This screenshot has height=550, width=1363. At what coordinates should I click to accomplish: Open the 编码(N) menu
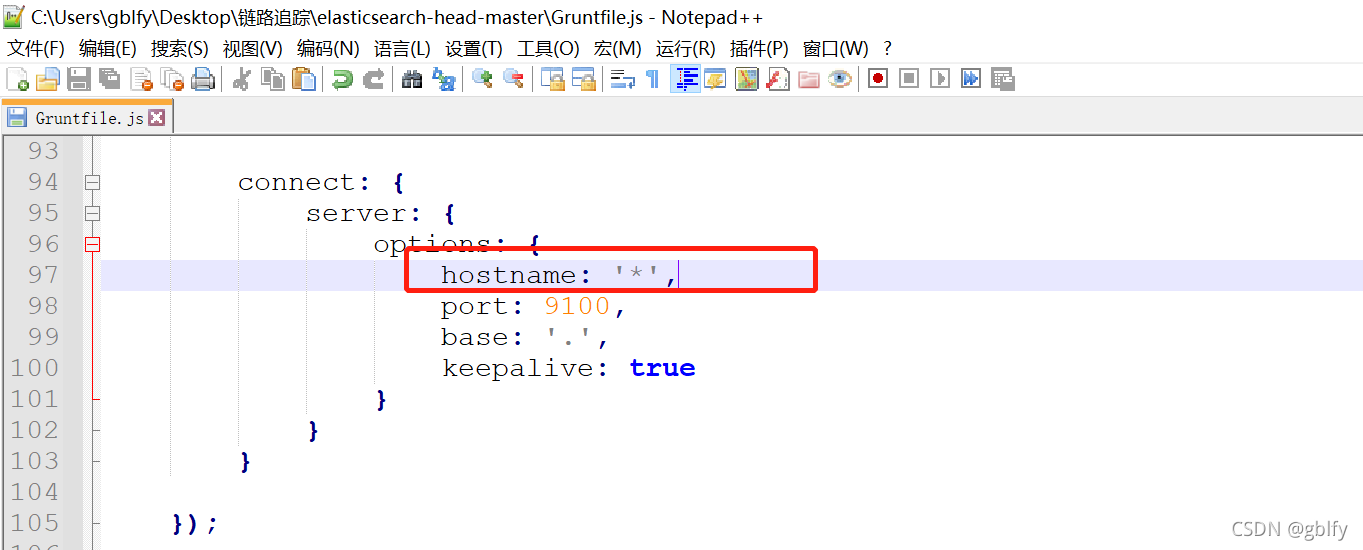pyautogui.click(x=328, y=49)
